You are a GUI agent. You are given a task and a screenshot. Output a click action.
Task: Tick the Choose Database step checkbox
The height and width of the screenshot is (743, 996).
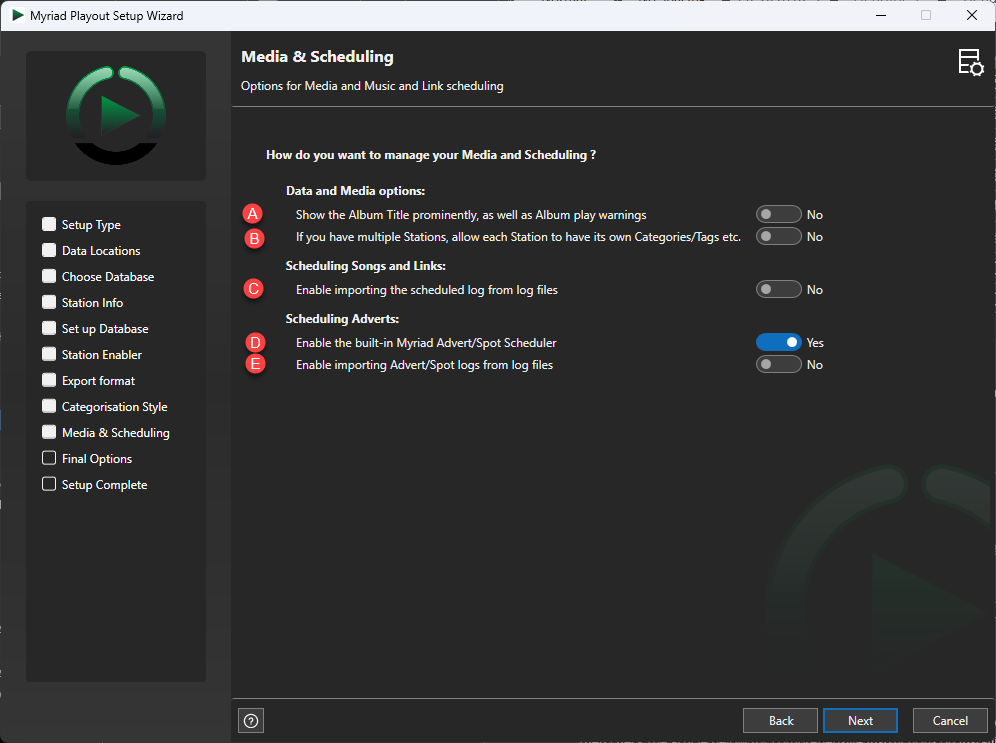(49, 276)
